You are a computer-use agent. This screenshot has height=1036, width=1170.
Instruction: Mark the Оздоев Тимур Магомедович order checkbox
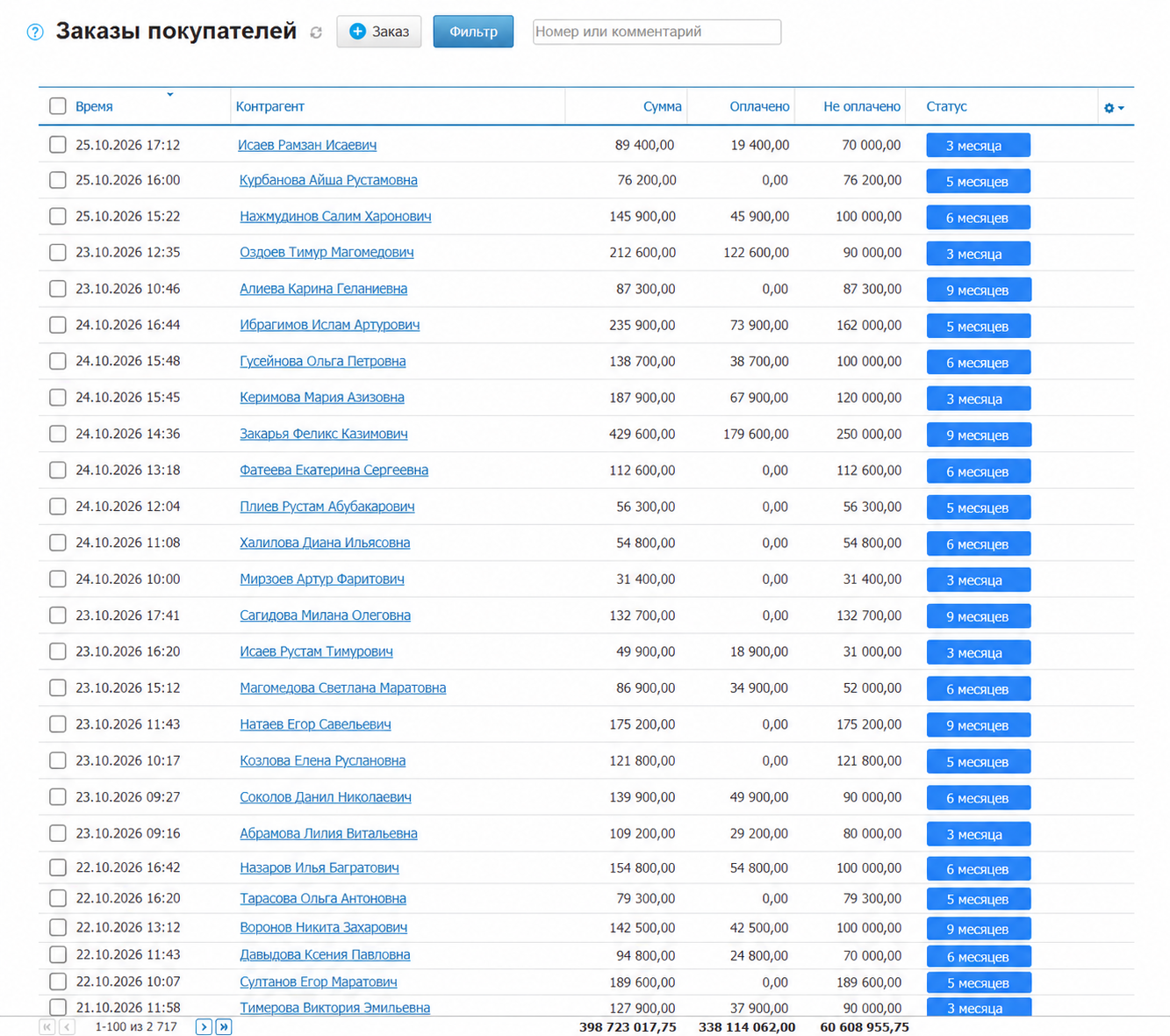coord(58,252)
